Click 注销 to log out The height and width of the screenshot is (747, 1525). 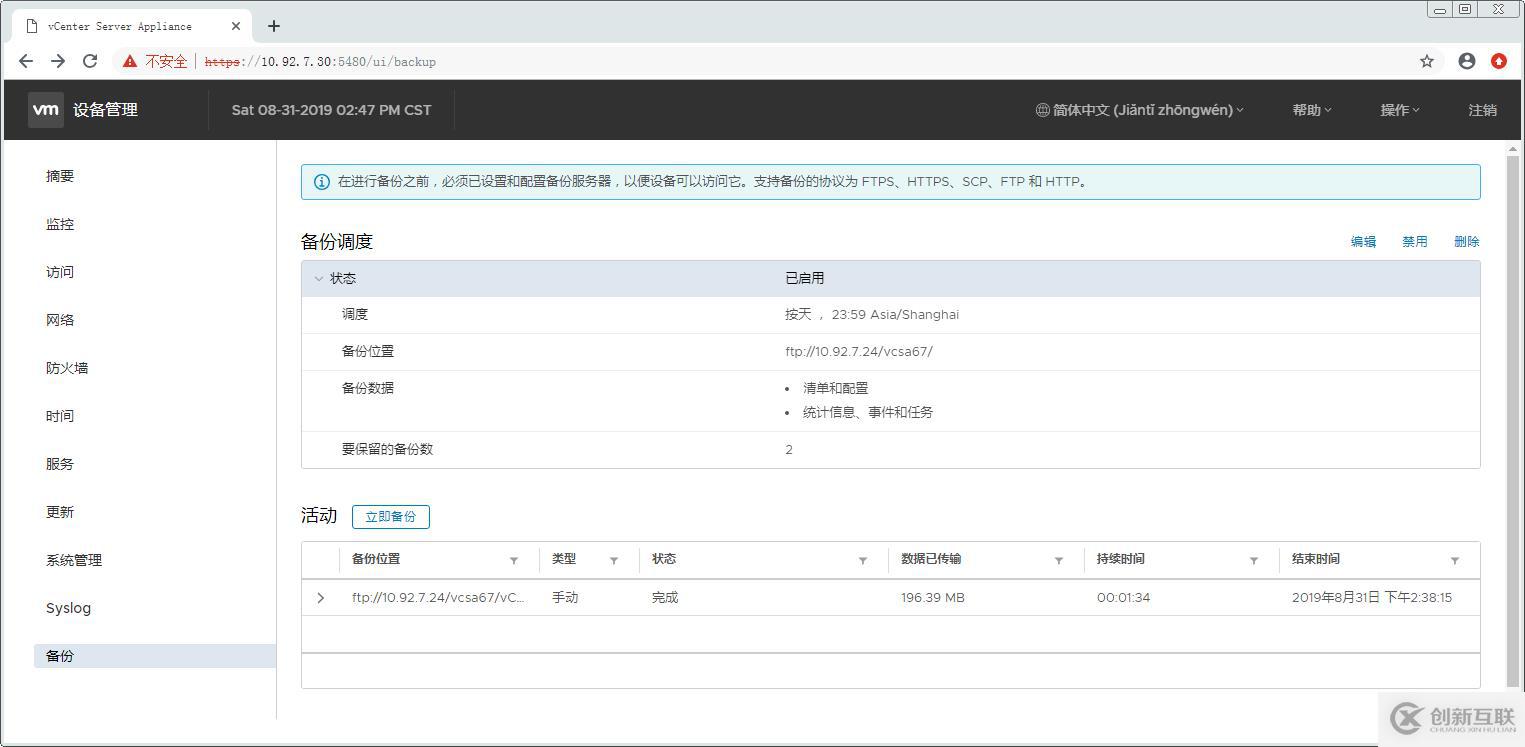[1483, 110]
